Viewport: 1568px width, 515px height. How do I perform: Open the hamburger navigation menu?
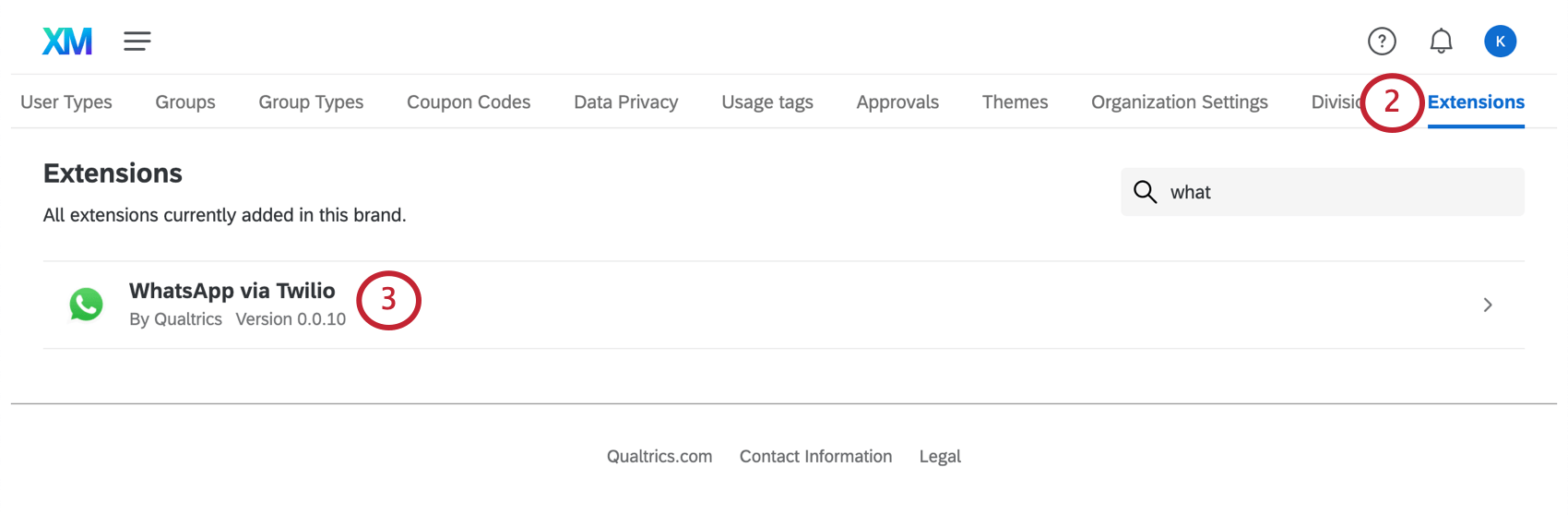[137, 42]
